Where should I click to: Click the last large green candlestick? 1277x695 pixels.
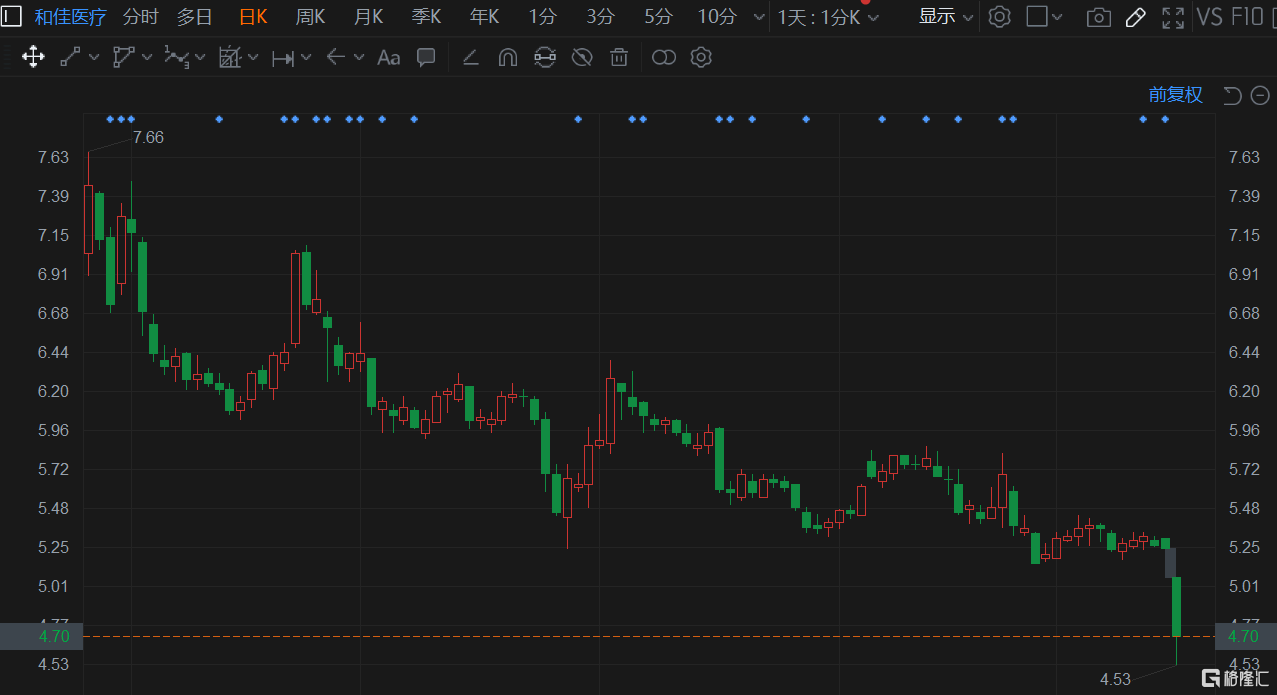pos(1177,606)
